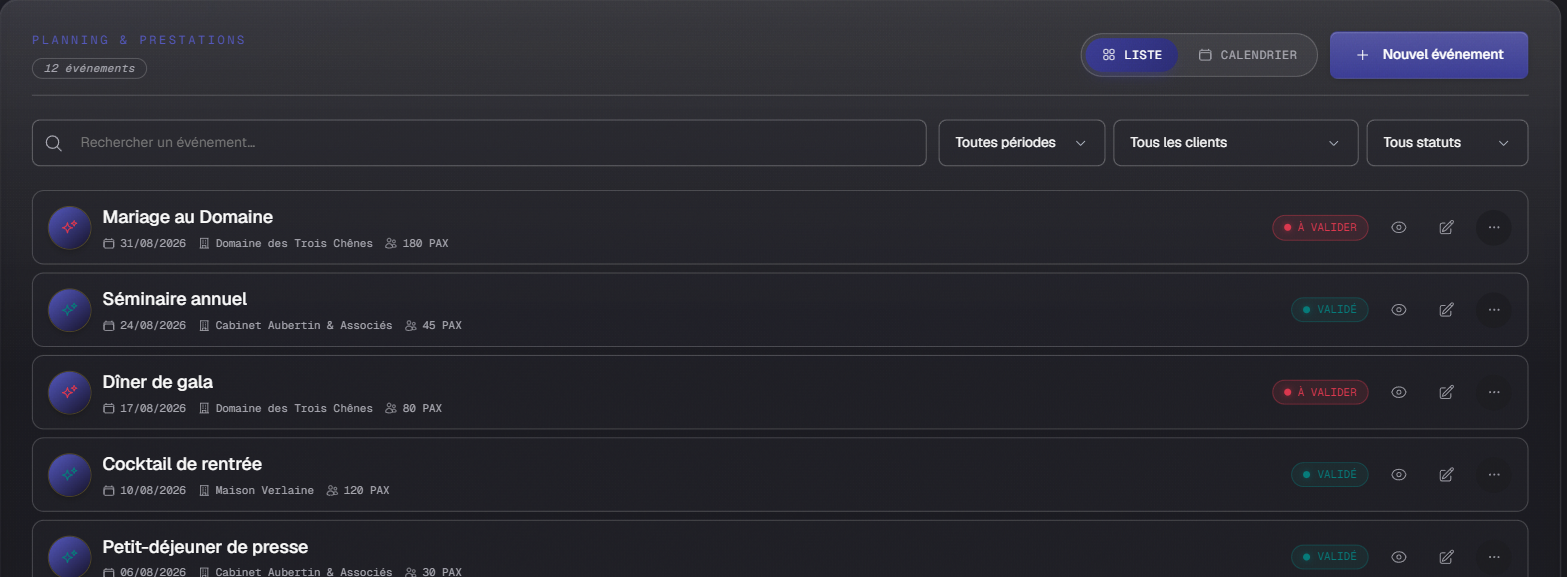Open more options for Séminaire annuel

(x=1494, y=310)
